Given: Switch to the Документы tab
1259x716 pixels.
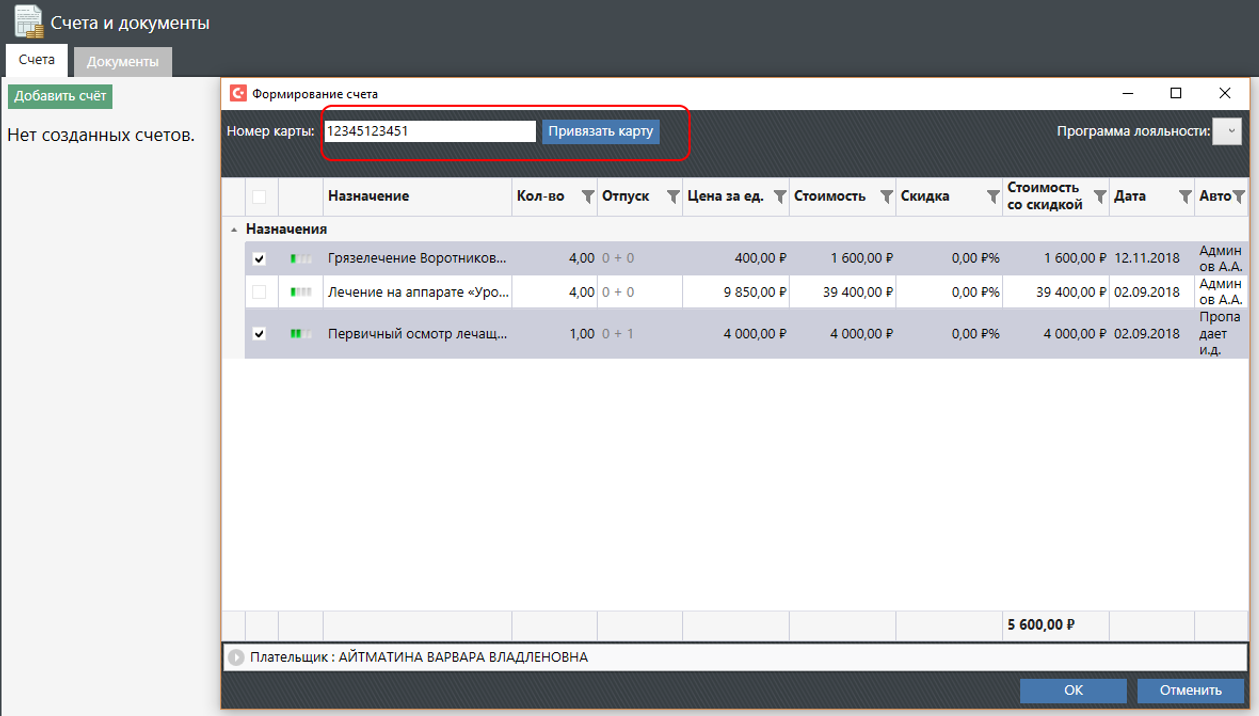Looking at the screenshot, I should click(122, 62).
